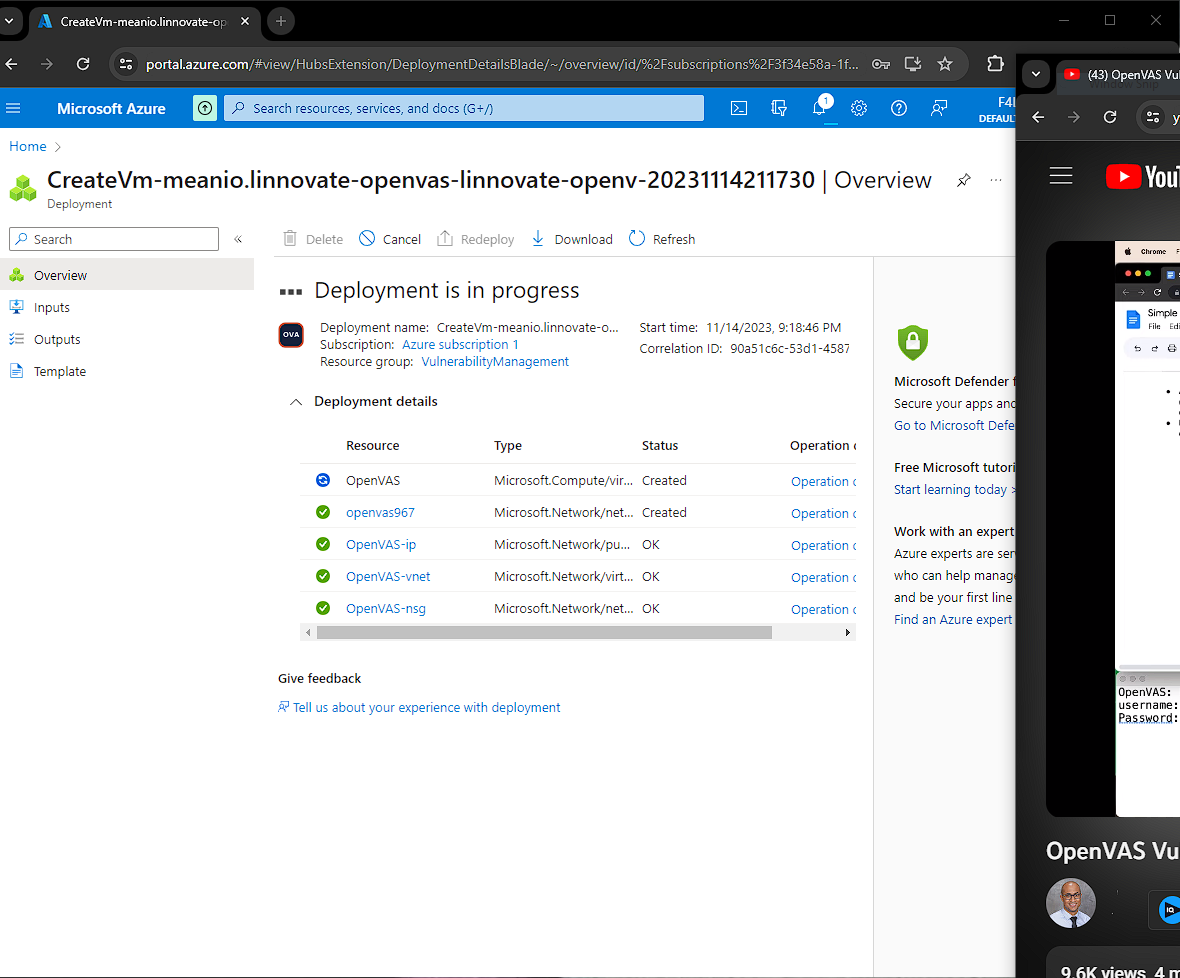Image resolution: width=1180 pixels, height=978 pixels.
Task: Open Operation details for the OpenVAS row
Action: coord(823,481)
